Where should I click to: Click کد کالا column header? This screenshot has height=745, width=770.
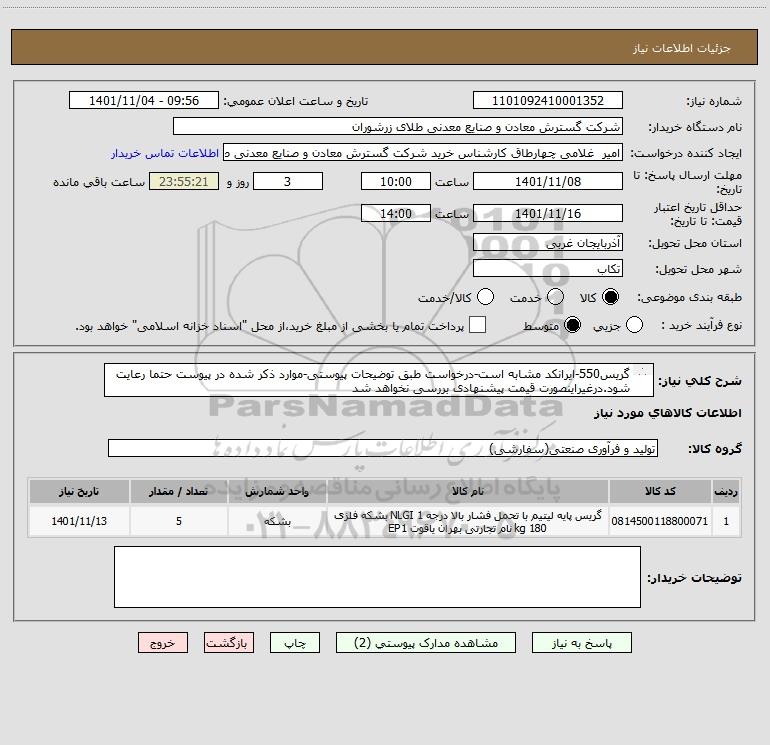point(660,492)
